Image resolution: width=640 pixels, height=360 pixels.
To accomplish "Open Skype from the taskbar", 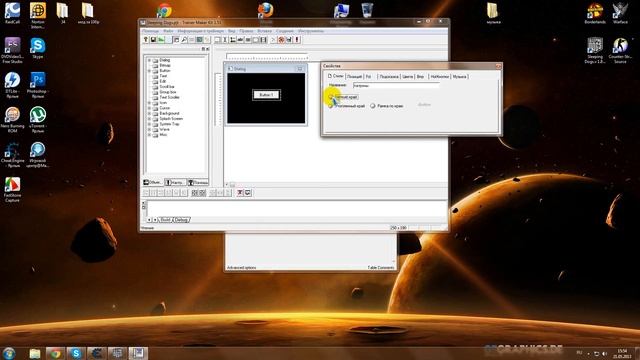I will pyautogui.click(x=76, y=353).
